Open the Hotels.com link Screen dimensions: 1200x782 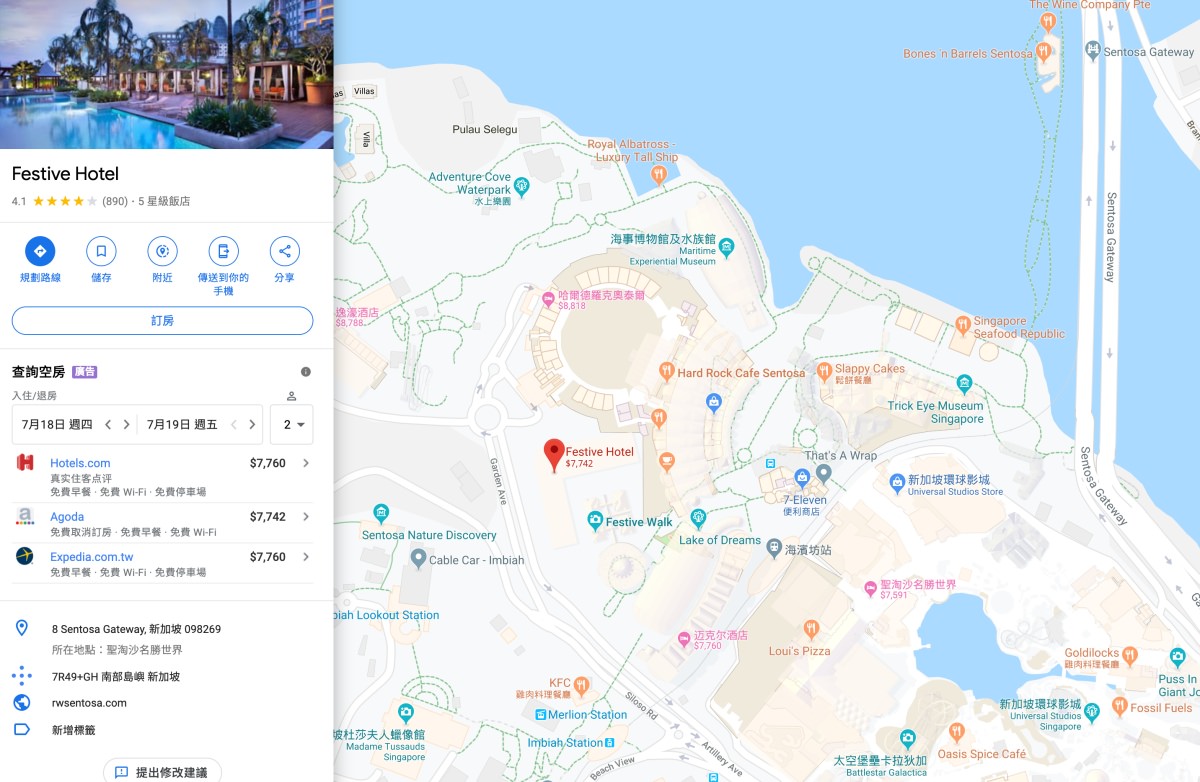pos(80,463)
